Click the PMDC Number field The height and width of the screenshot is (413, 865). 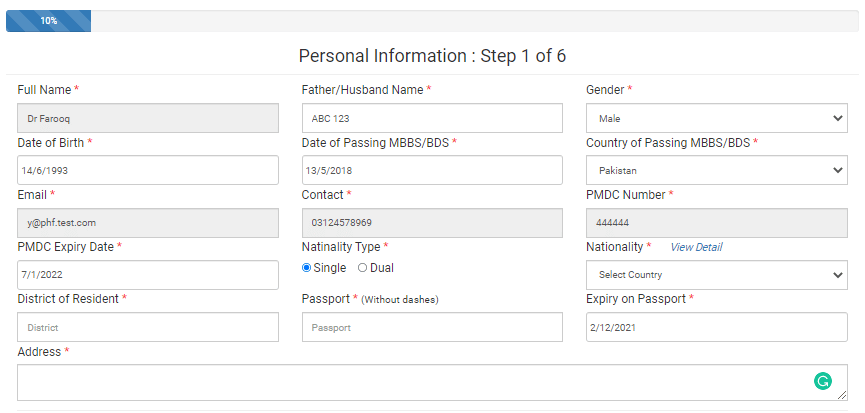(x=717, y=223)
